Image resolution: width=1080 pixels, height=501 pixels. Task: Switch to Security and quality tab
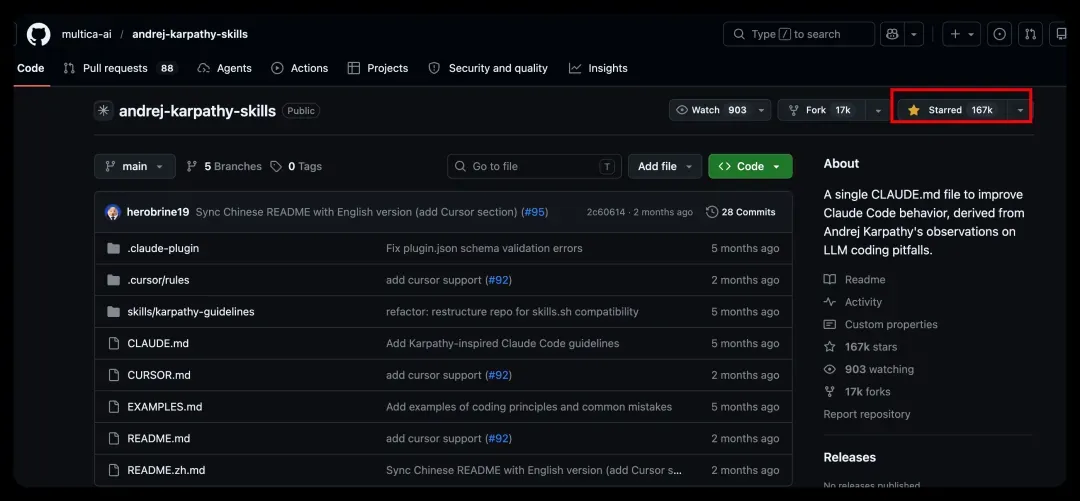click(x=488, y=68)
